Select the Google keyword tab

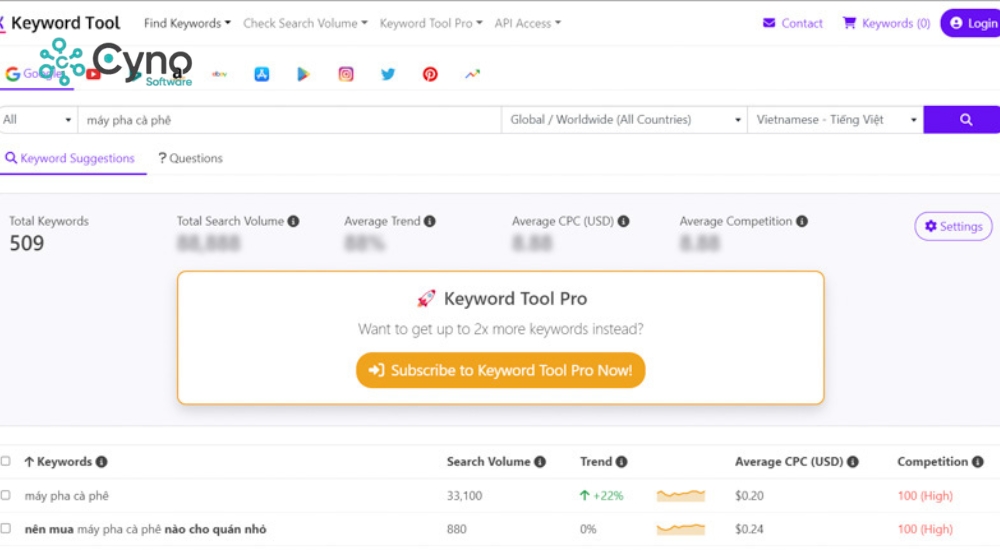36,74
